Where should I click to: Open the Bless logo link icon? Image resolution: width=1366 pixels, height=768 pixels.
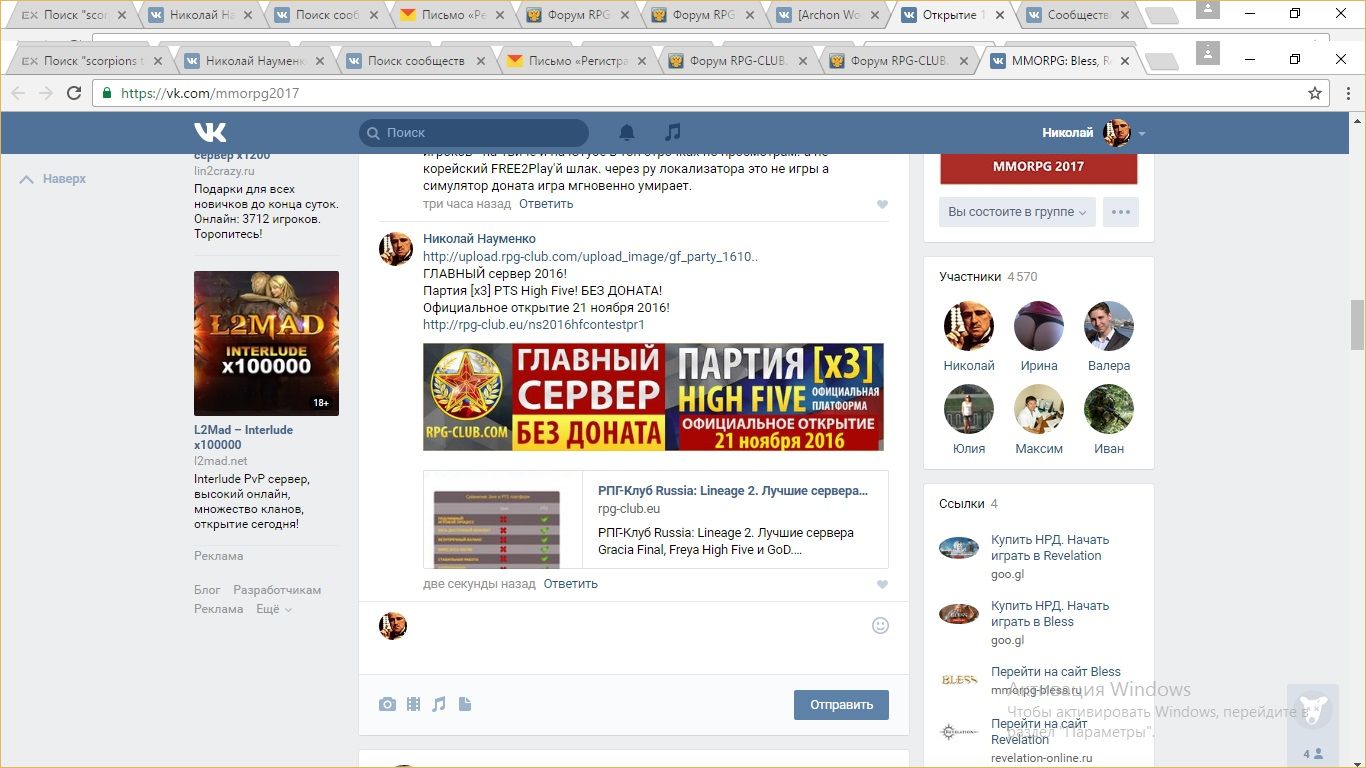(959, 680)
